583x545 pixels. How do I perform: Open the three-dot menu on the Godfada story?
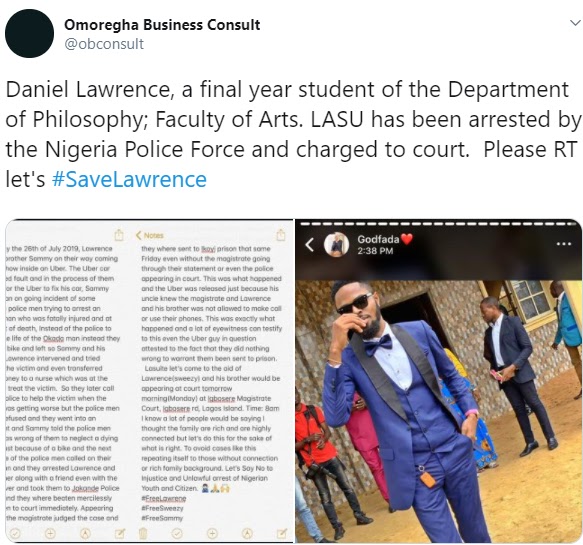[564, 244]
